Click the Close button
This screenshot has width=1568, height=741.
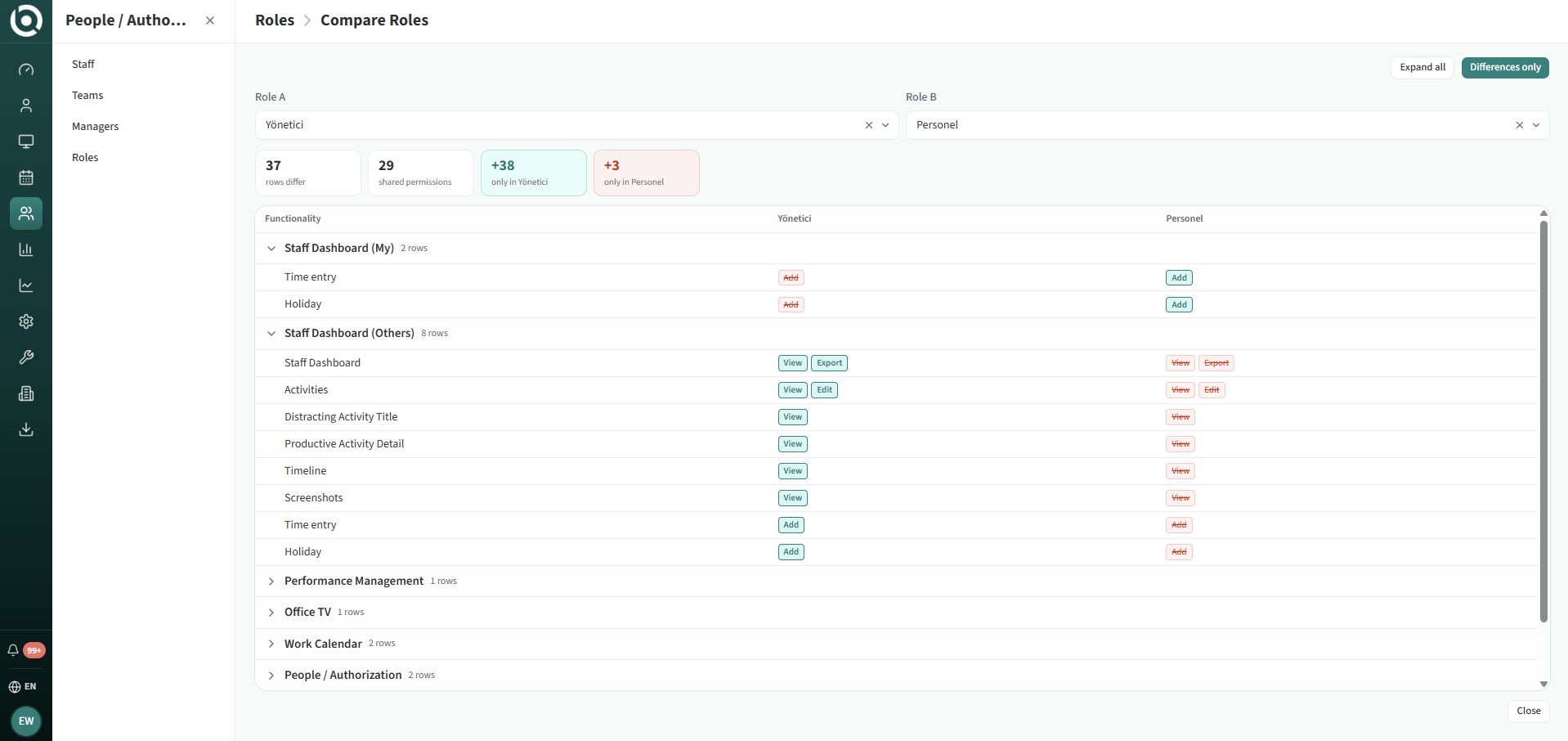(1529, 711)
